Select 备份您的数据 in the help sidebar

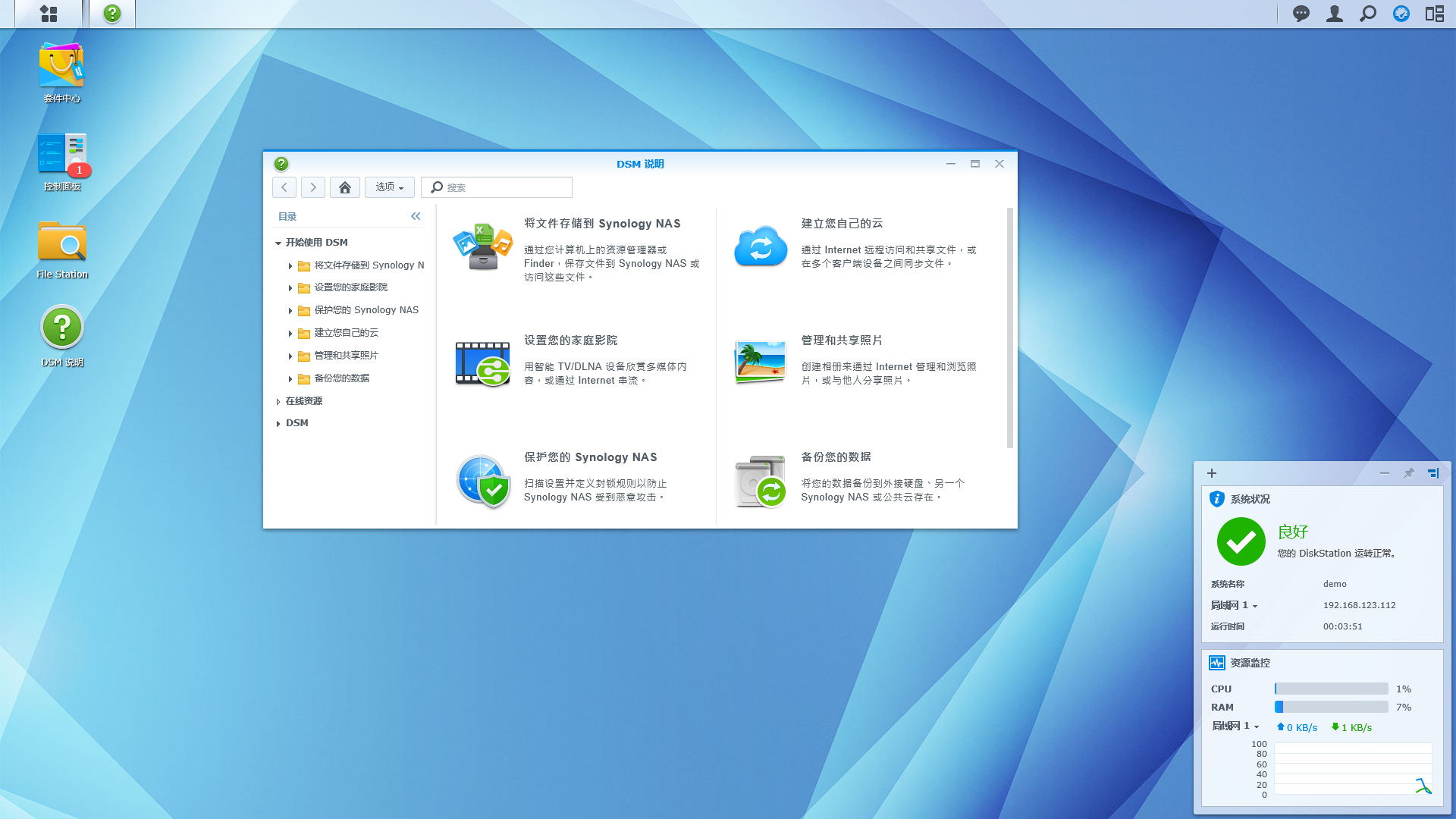[x=340, y=378]
